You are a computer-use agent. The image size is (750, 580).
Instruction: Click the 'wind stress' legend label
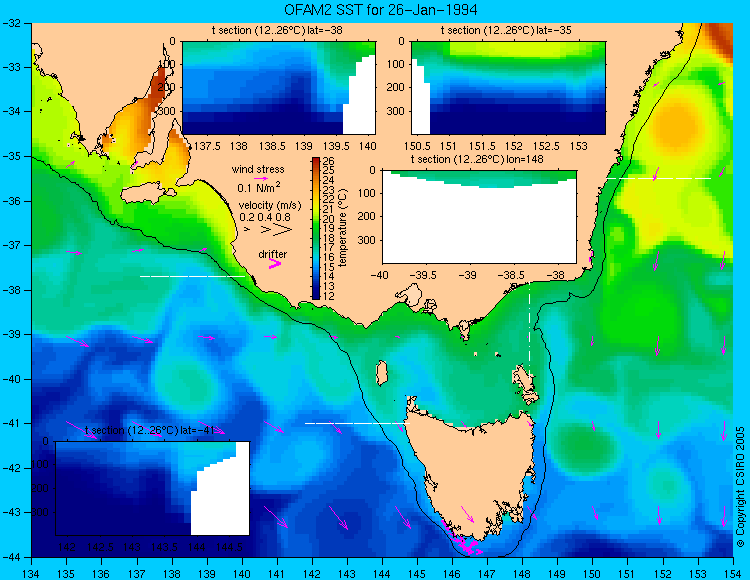pos(258,169)
